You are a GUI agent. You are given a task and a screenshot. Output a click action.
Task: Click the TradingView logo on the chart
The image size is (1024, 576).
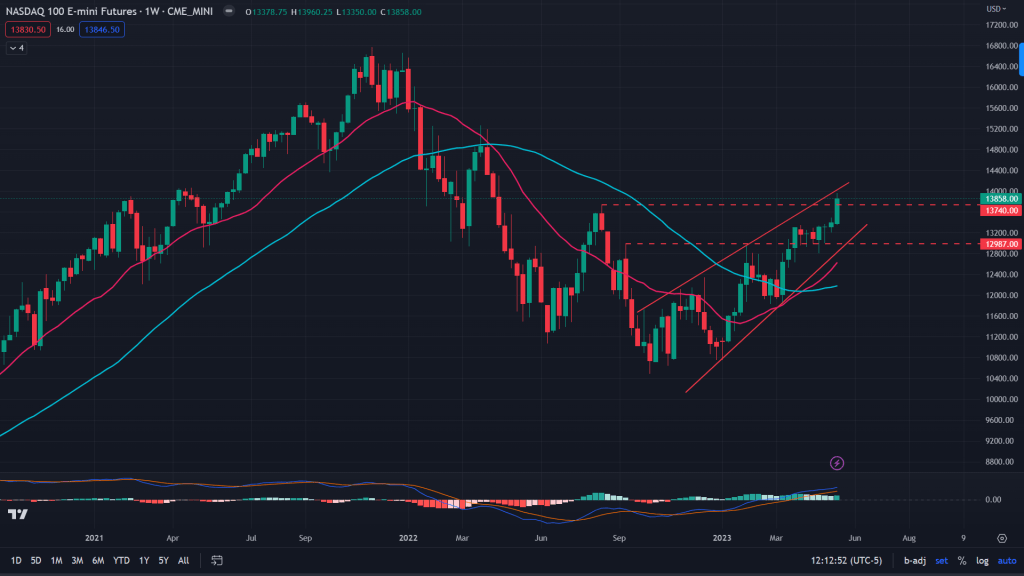(x=17, y=514)
